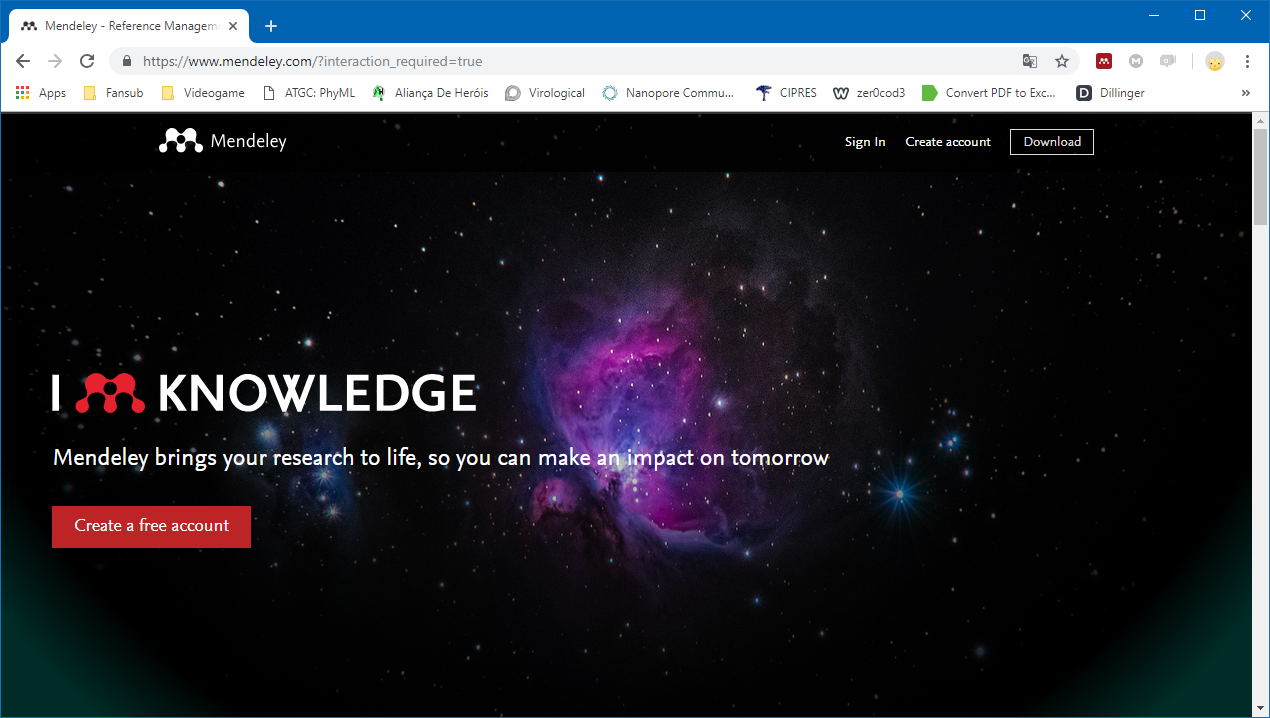Close the Mendeley tab
Screen dimensions: 1270x718
pos(233,26)
